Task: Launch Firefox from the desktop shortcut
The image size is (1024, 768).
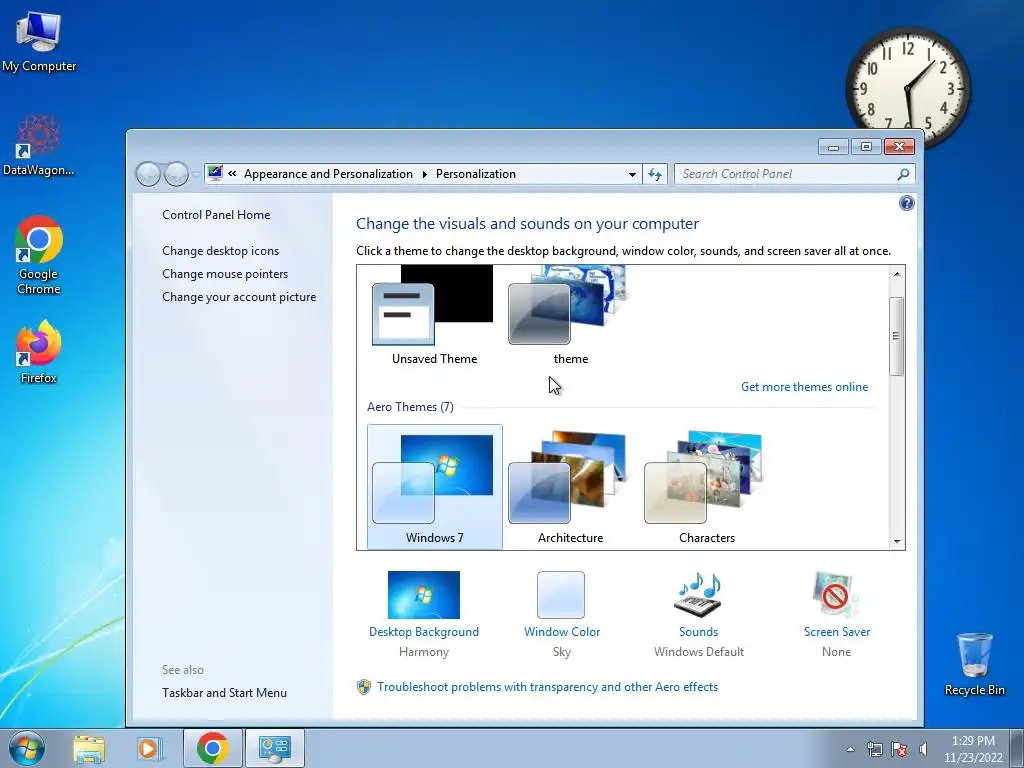Action: click(39, 351)
